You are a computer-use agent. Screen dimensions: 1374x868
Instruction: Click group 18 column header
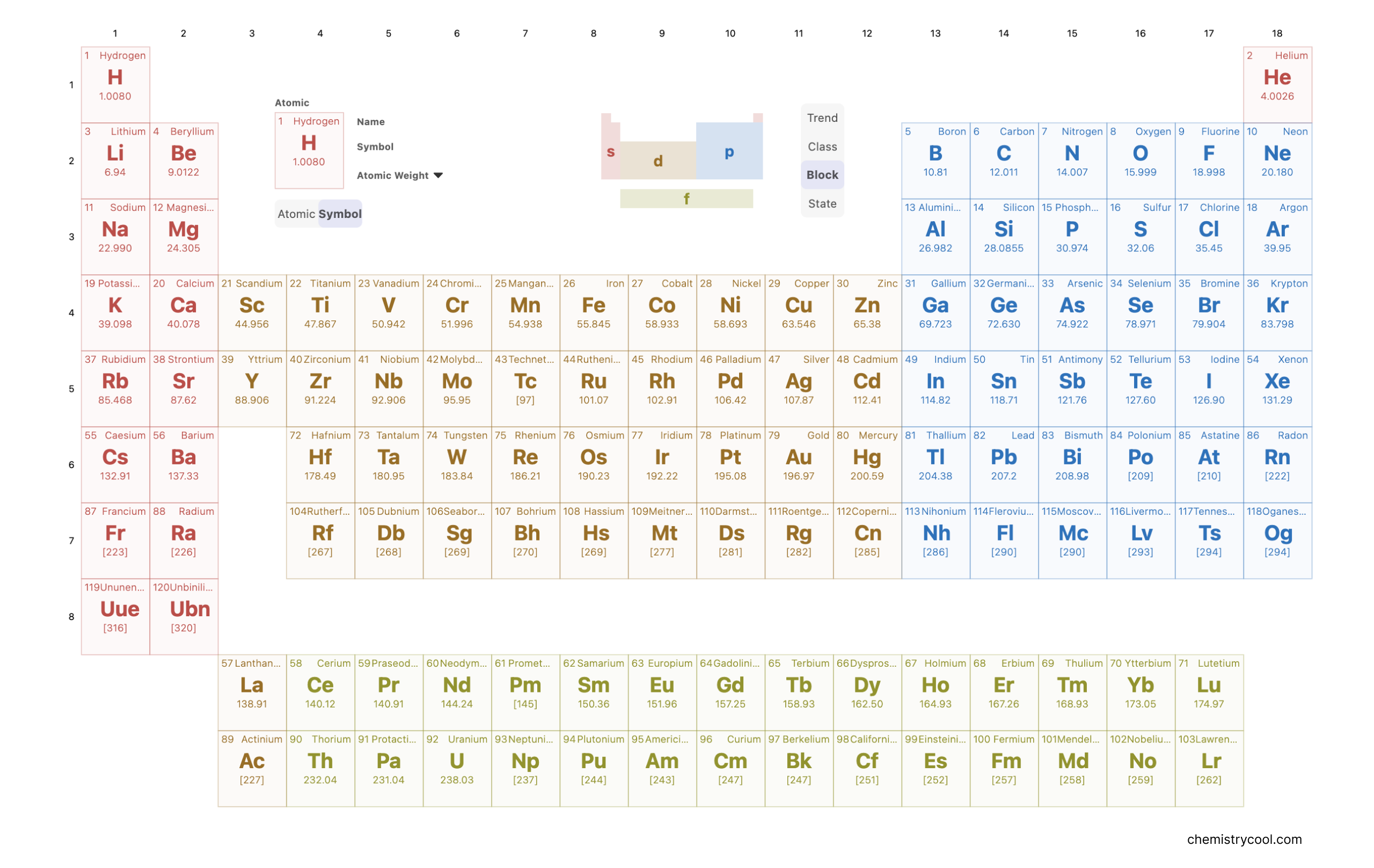click(x=1277, y=33)
